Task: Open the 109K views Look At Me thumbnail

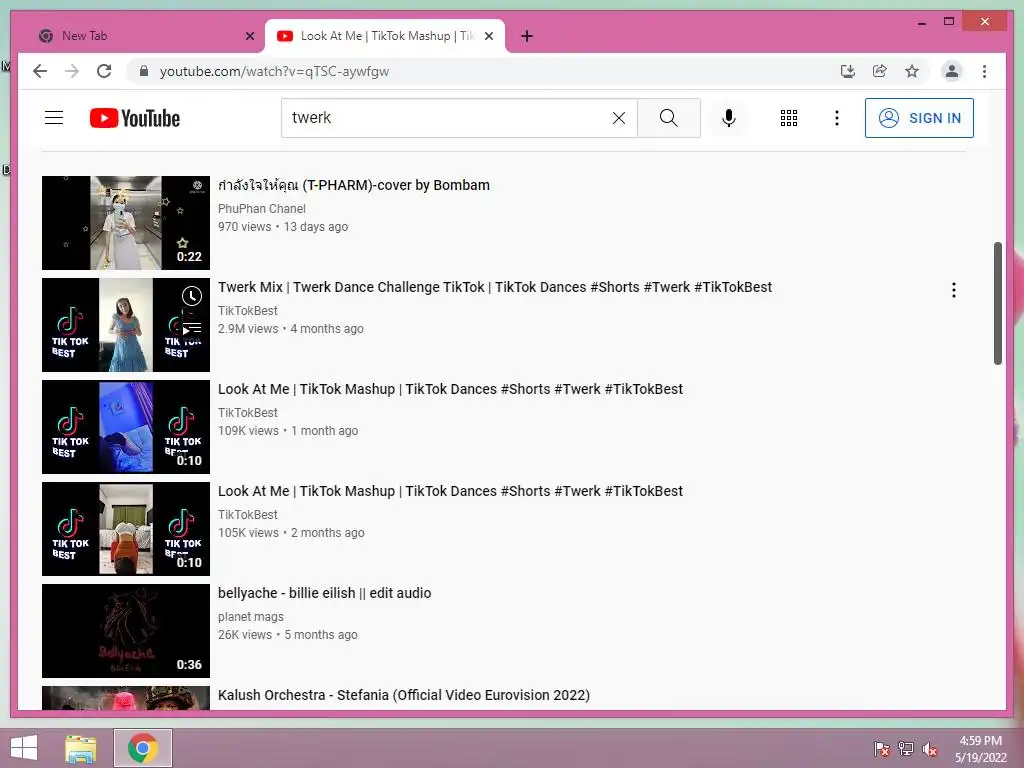Action: [x=126, y=426]
